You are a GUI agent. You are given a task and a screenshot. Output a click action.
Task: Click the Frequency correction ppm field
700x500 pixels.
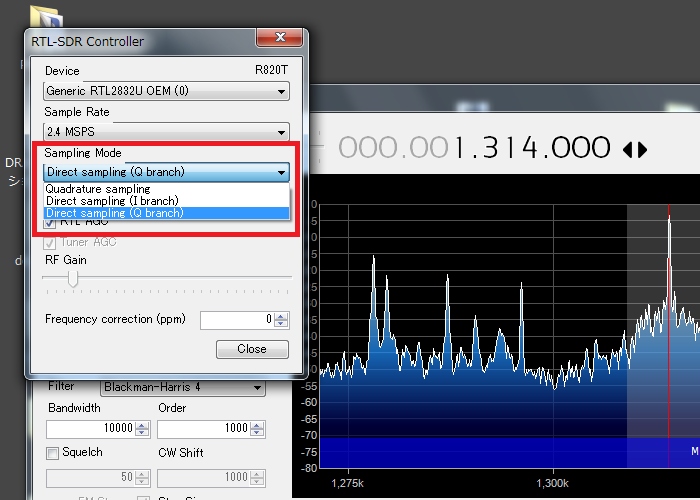(x=236, y=320)
